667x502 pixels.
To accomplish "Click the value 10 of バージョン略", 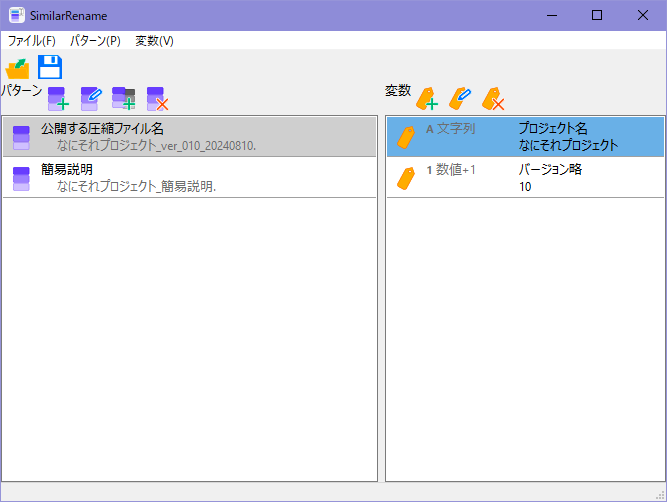I will (525, 187).
